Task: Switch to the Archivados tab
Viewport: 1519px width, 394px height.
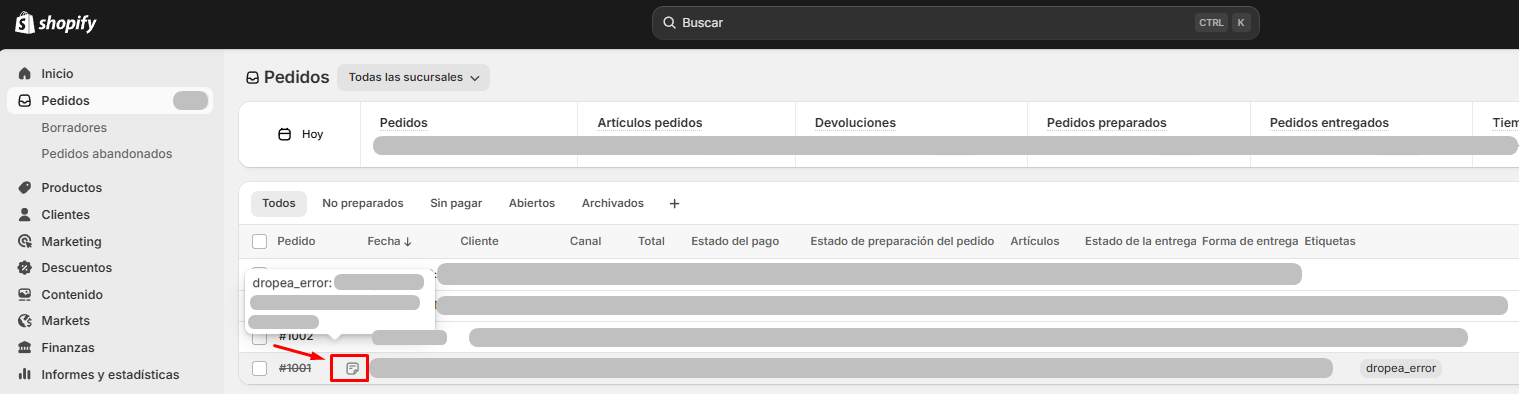Action: coord(613,203)
